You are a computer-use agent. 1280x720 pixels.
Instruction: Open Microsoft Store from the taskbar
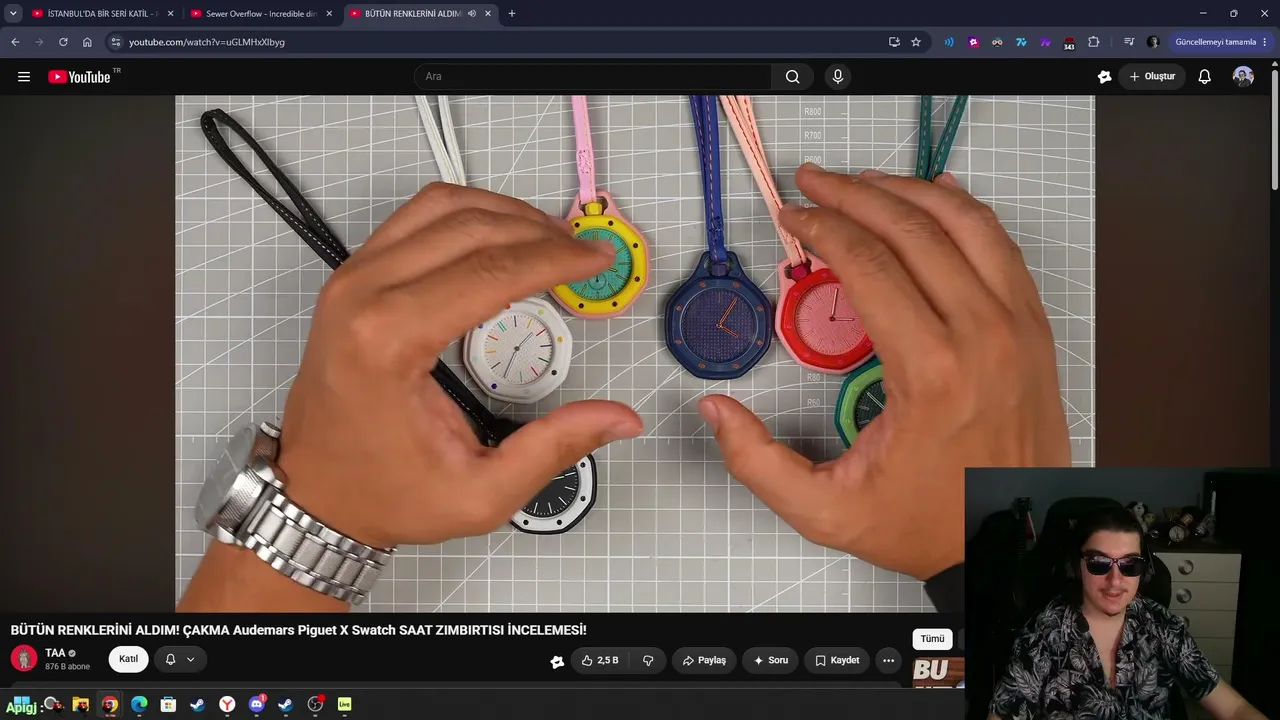click(168, 705)
